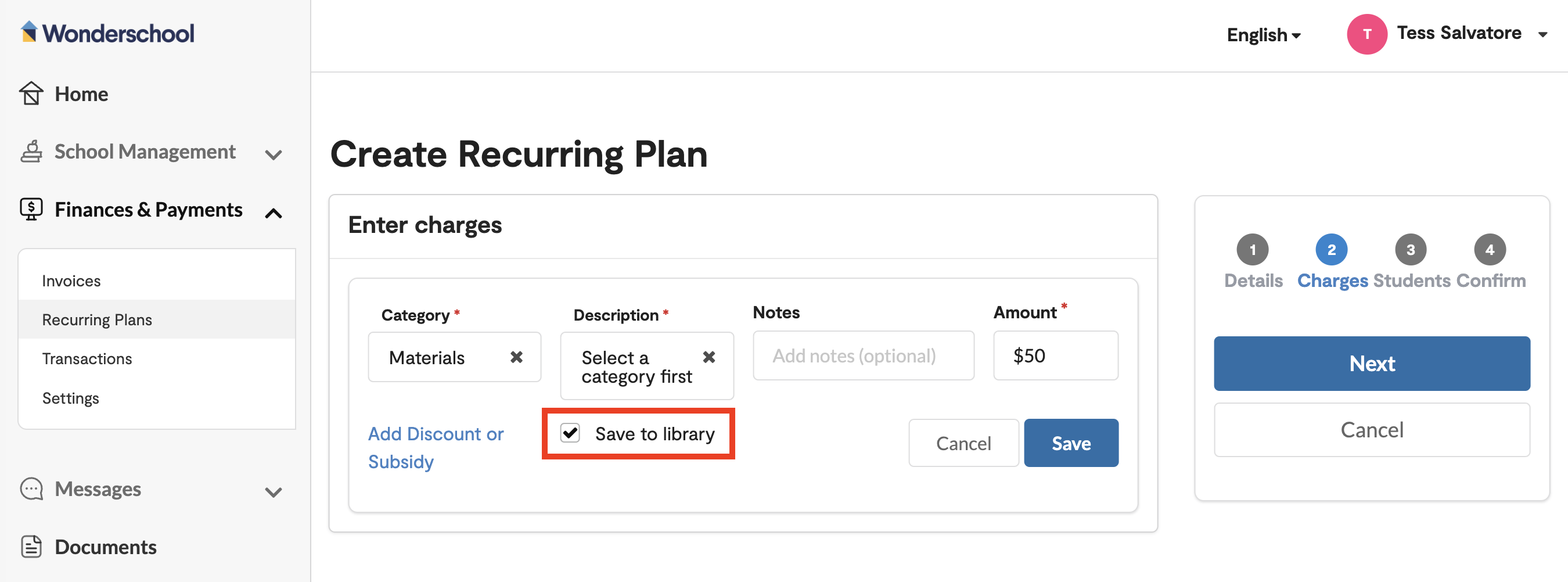This screenshot has width=1568, height=582.
Task: Click the Tess Salvatore avatar circle
Action: pyautogui.click(x=1366, y=34)
